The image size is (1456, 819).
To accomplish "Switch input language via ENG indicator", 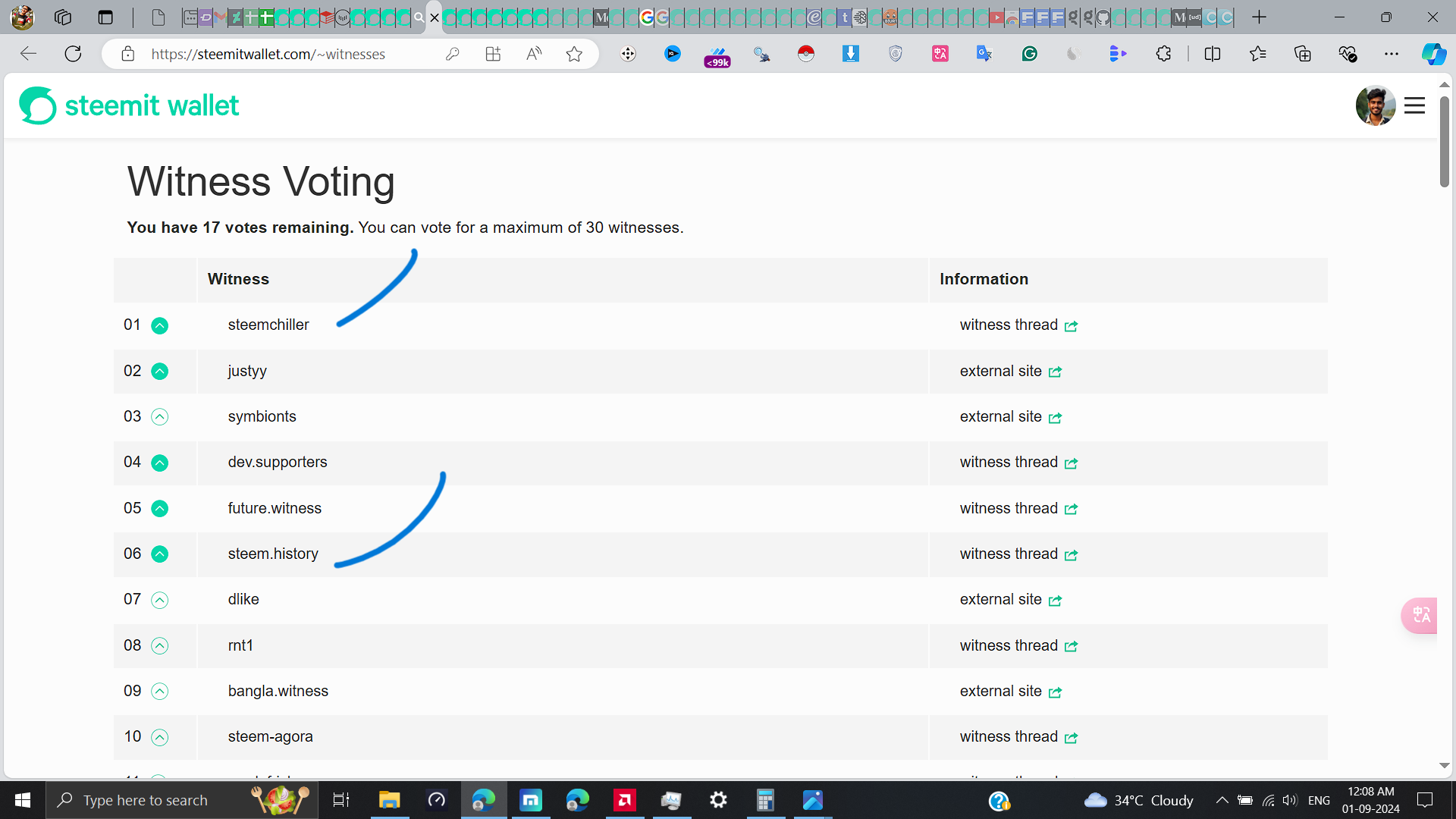I will (x=1319, y=800).
